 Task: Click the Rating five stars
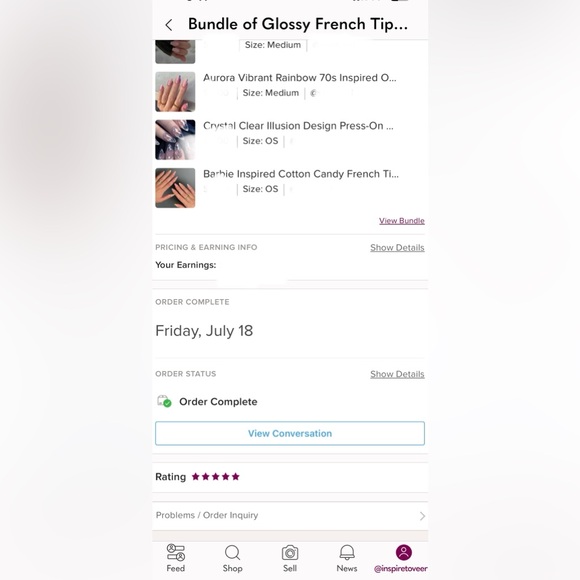pyautogui.click(x=216, y=477)
